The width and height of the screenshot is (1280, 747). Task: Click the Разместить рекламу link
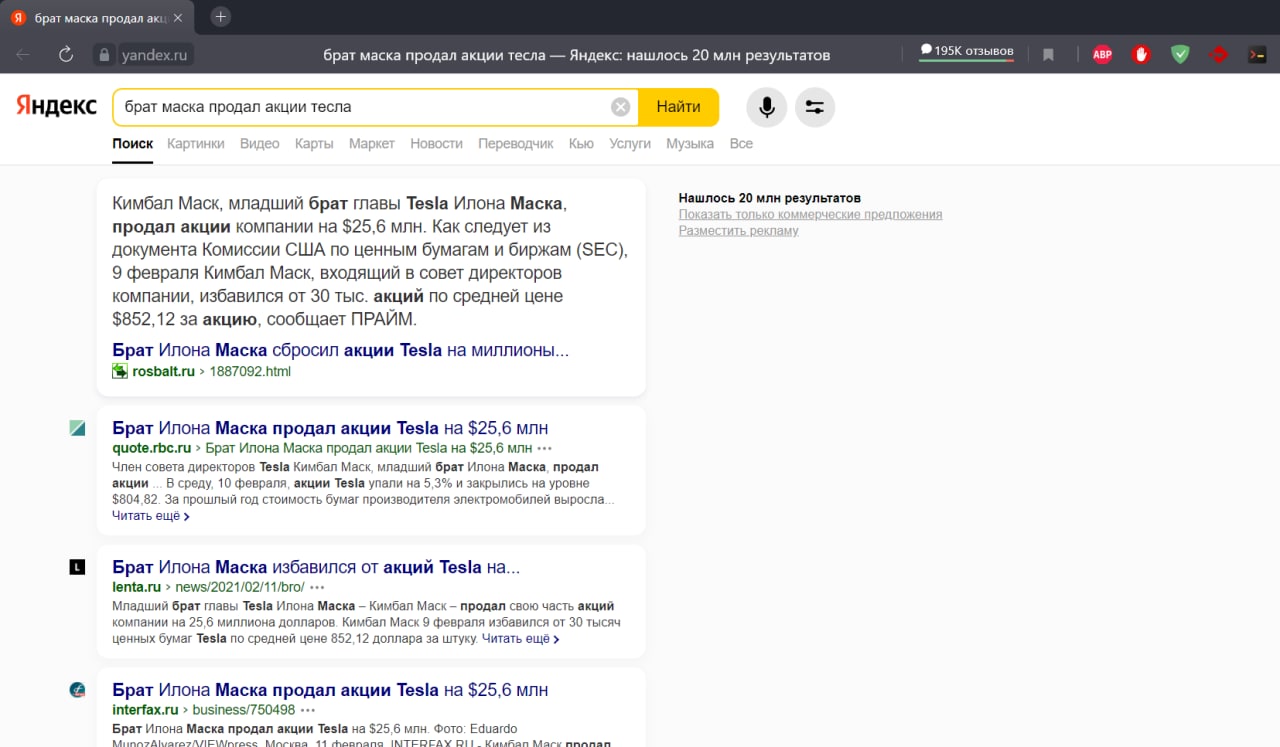[738, 230]
